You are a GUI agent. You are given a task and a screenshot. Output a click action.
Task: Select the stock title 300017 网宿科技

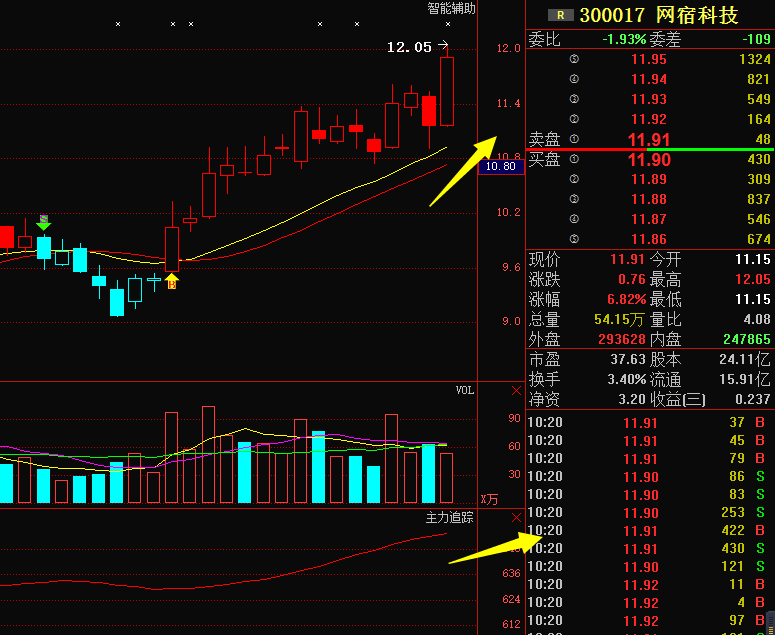tap(658, 15)
